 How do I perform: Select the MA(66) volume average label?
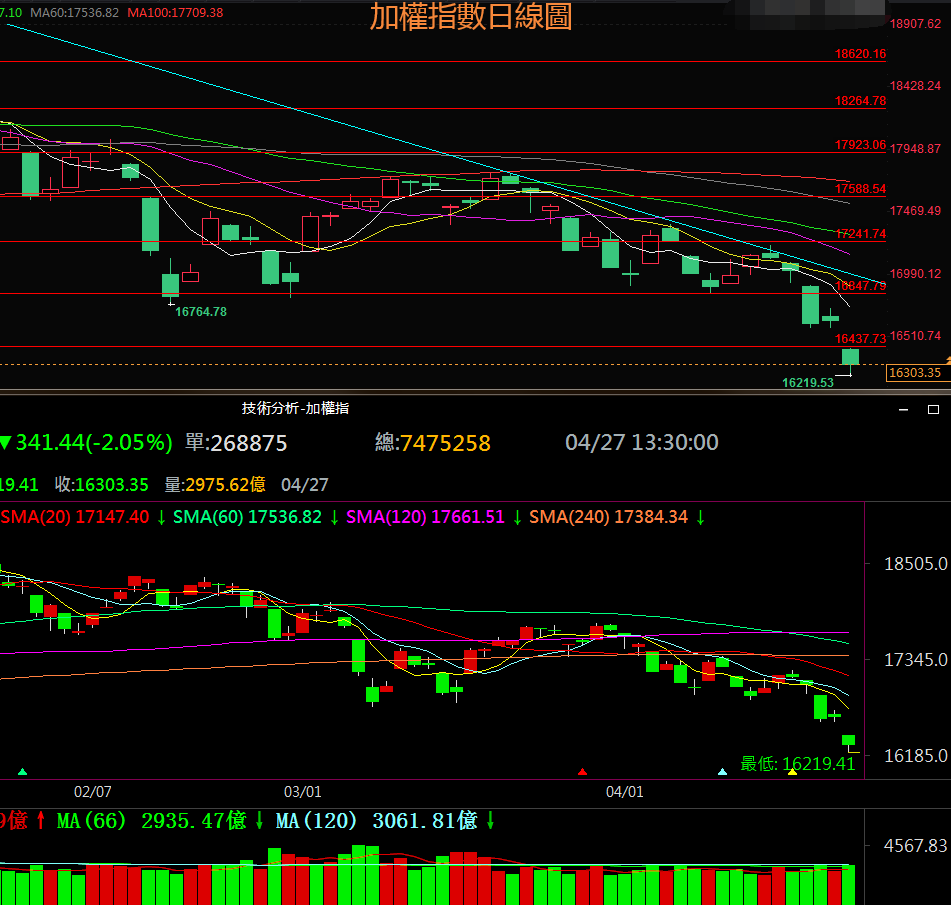(151, 821)
